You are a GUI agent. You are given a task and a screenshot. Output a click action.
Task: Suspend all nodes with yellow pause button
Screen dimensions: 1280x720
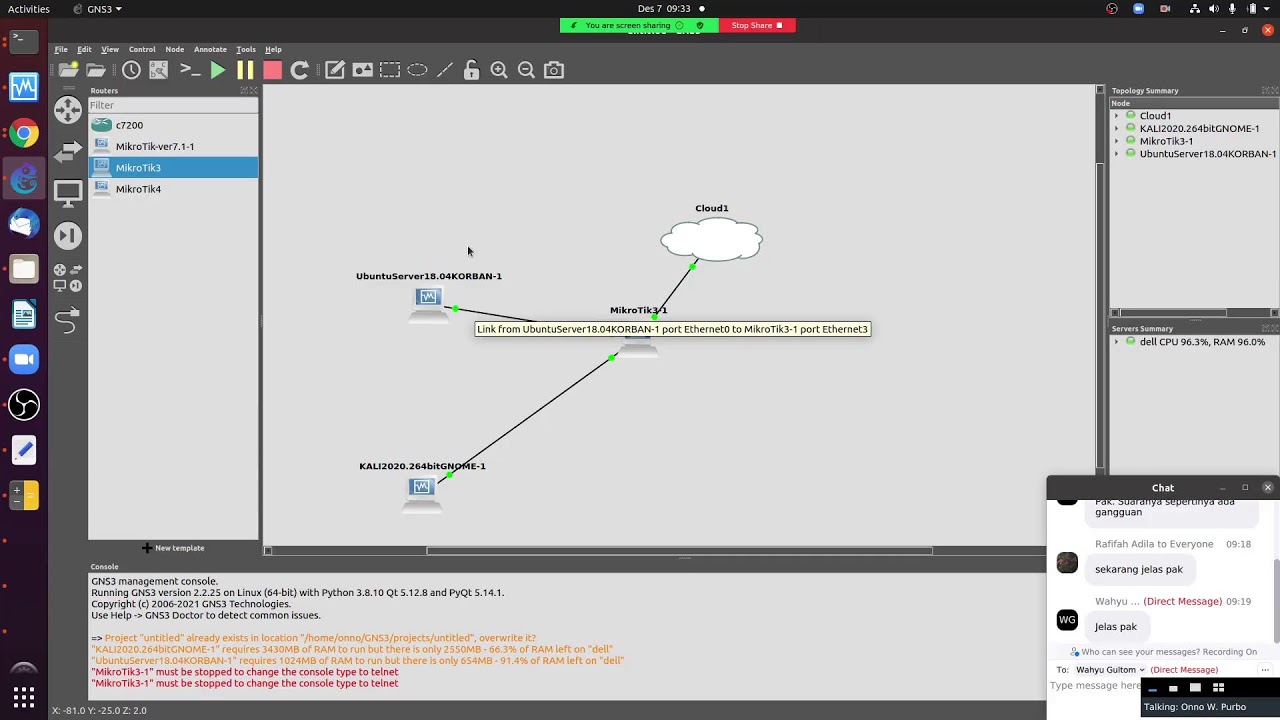(x=245, y=70)
